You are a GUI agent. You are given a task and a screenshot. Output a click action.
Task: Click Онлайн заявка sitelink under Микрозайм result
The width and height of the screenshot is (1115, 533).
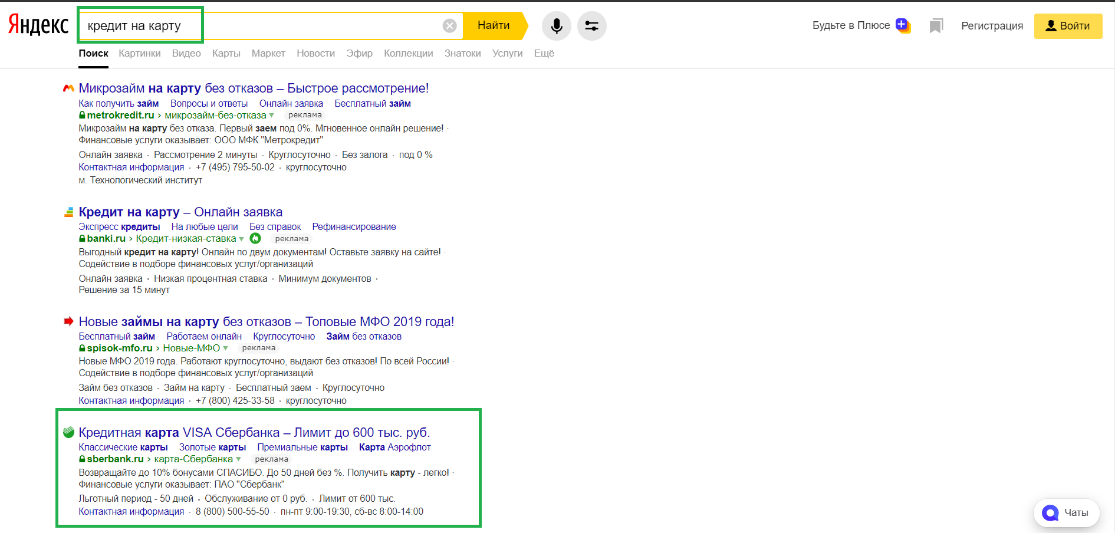pyautogui.click(x=291, y=104)
